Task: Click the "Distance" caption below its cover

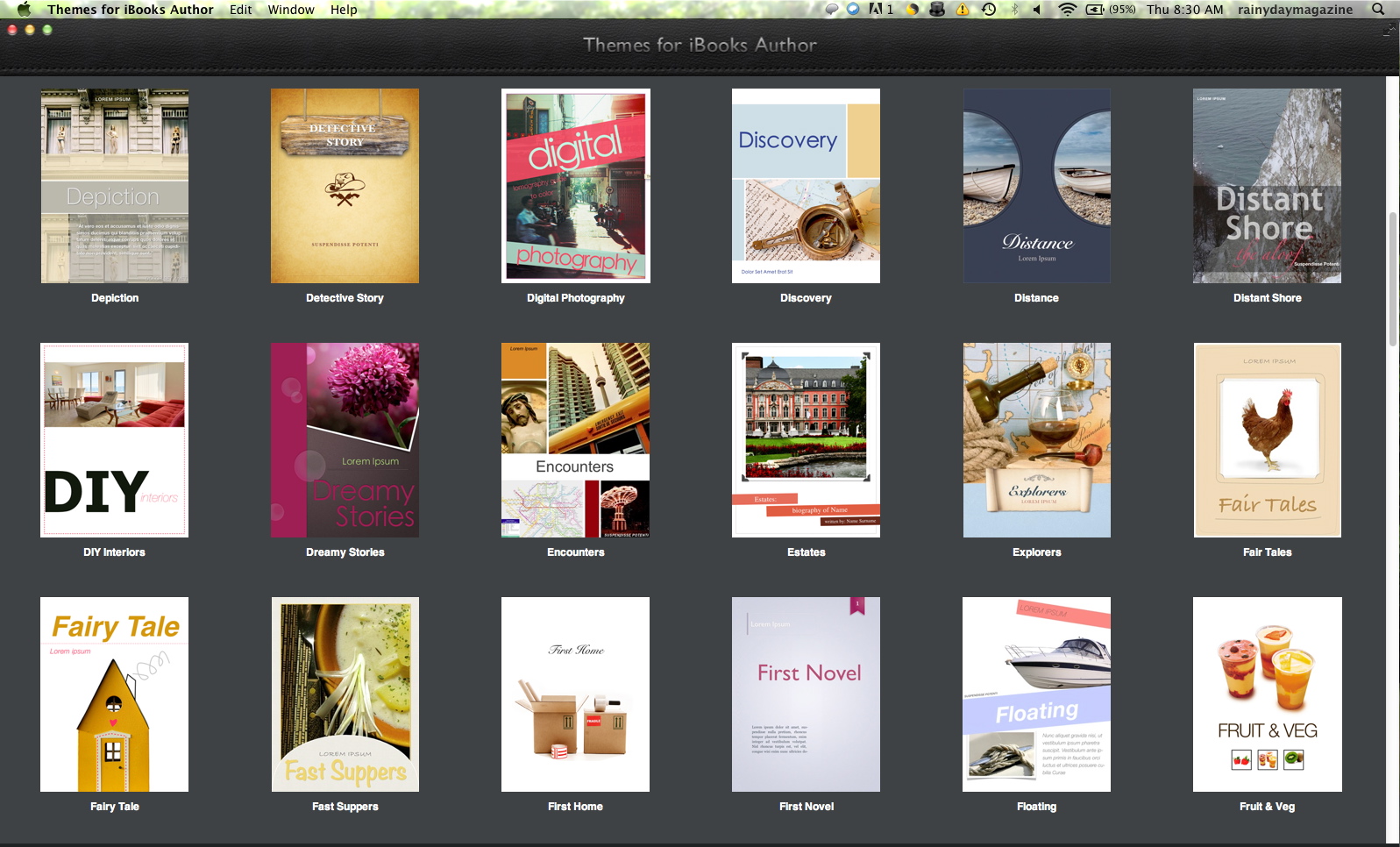Action: pos(1036,298)
